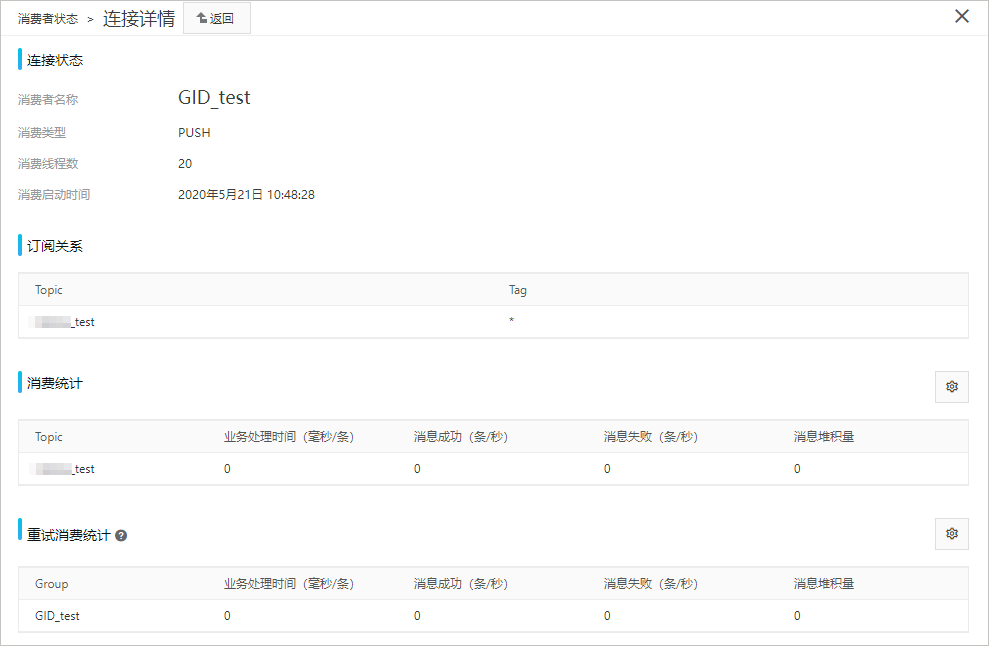Click 消息成功 header in 重试消费统计 table
This screenshot has height=646, width=989.
461,584
